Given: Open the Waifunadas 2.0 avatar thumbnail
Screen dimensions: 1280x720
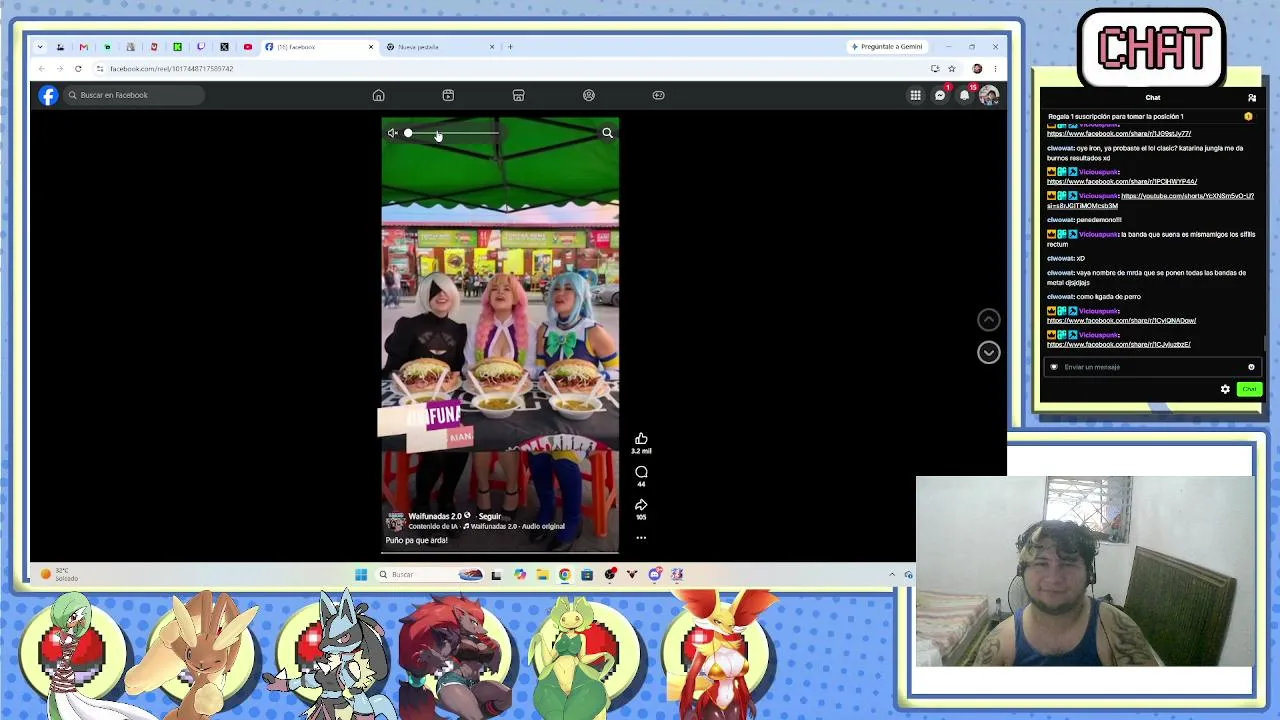Looking at the screenshot, I should click(395, 521).
